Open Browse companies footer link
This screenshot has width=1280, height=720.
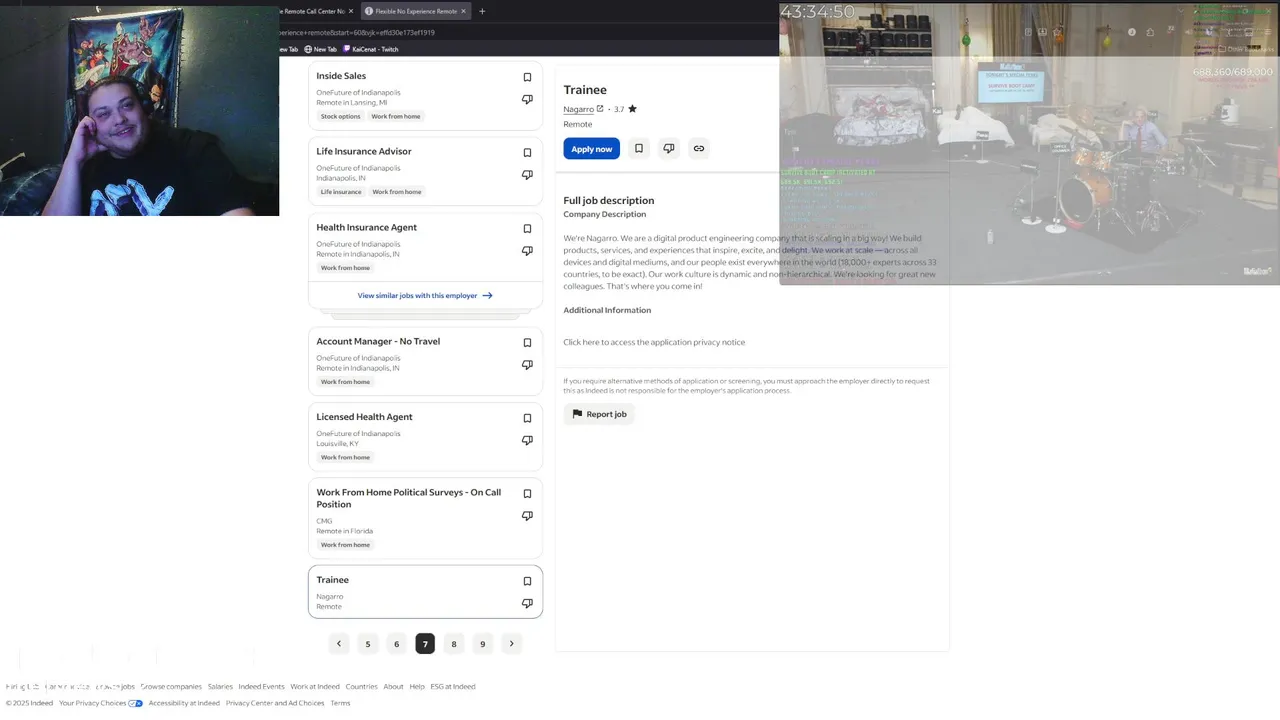(171, 687)
